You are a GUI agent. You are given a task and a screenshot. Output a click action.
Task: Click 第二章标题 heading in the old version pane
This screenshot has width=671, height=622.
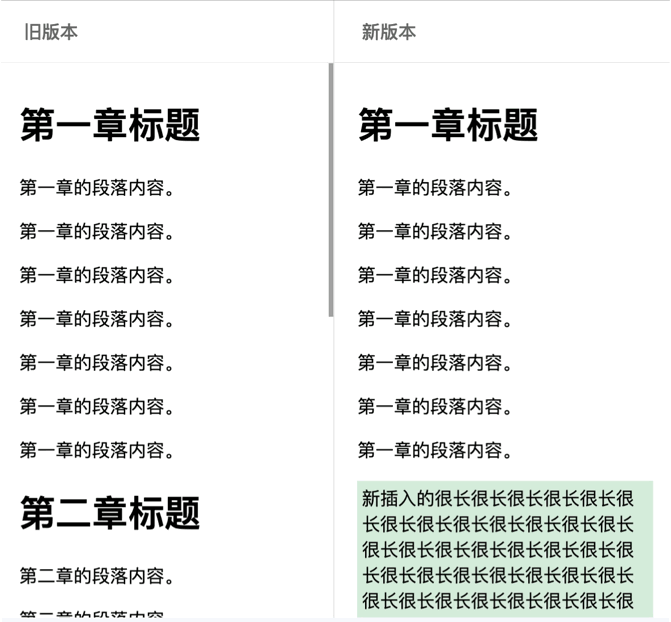click(x=110, y=513)
